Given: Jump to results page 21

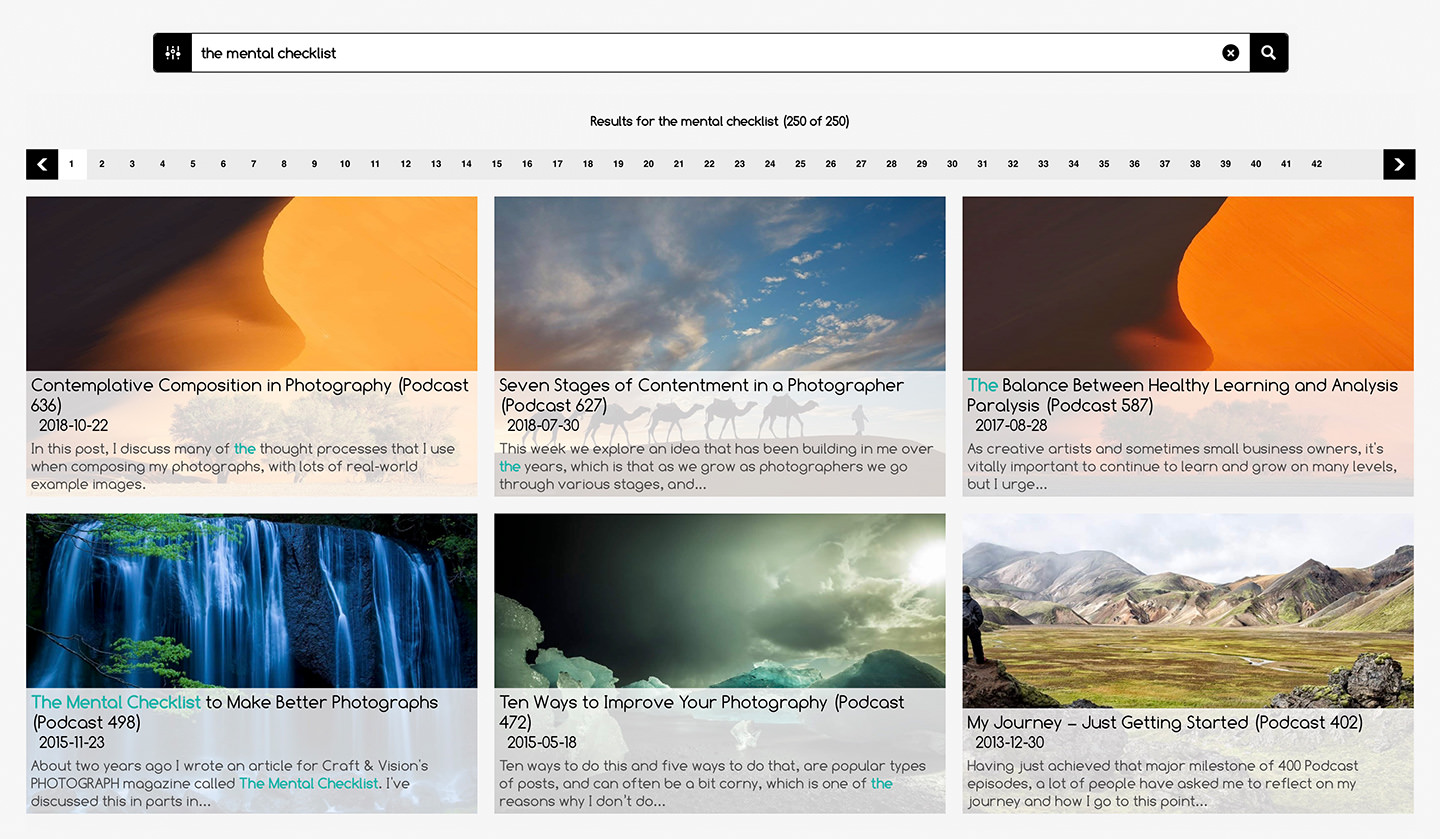Looking at the screenshot, I should click(678, 164).
